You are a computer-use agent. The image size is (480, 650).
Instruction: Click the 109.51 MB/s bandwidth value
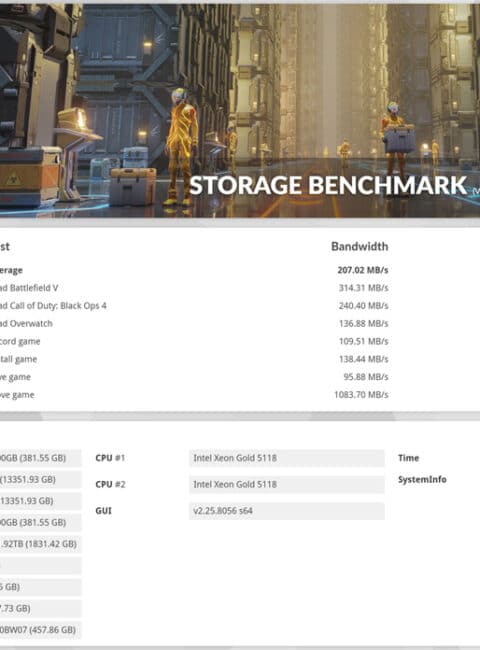pos(364,341)
